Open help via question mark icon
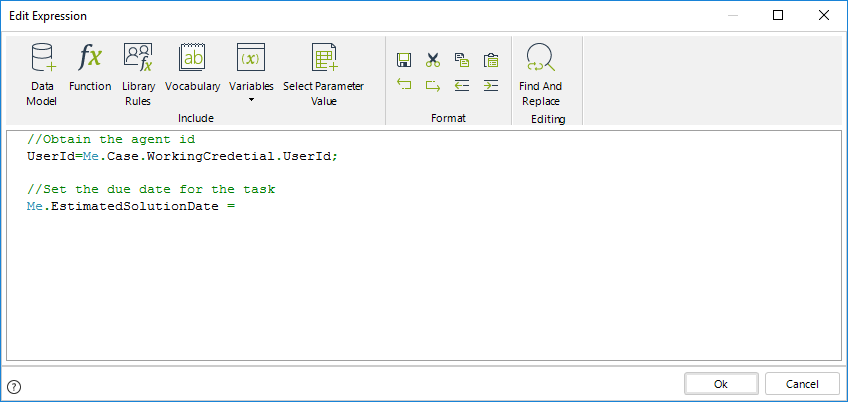The height and width of the screenshot is (402, 848). [14, 386]
